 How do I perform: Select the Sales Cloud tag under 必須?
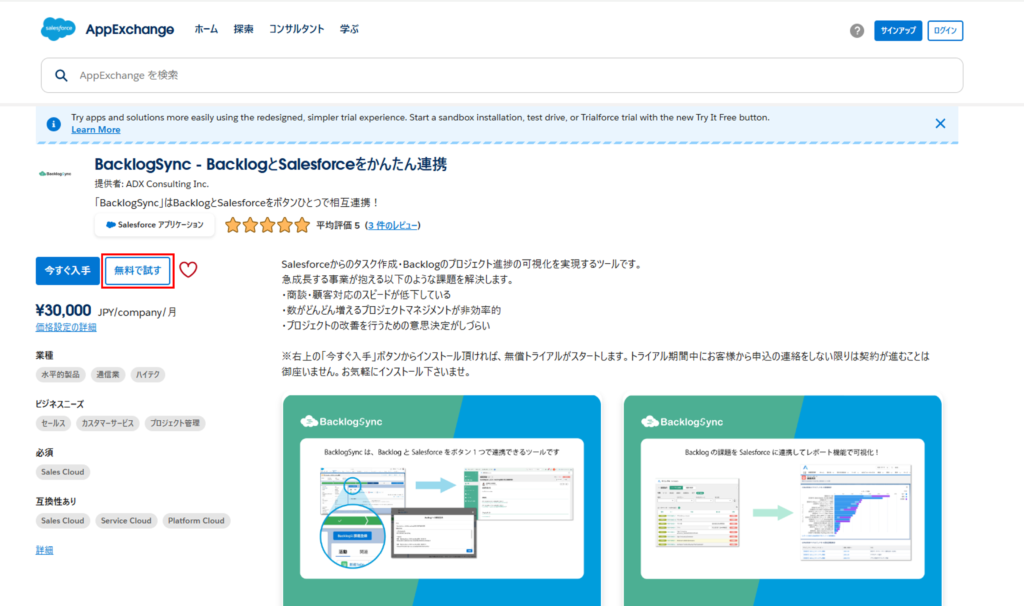(x=63, y=472)
